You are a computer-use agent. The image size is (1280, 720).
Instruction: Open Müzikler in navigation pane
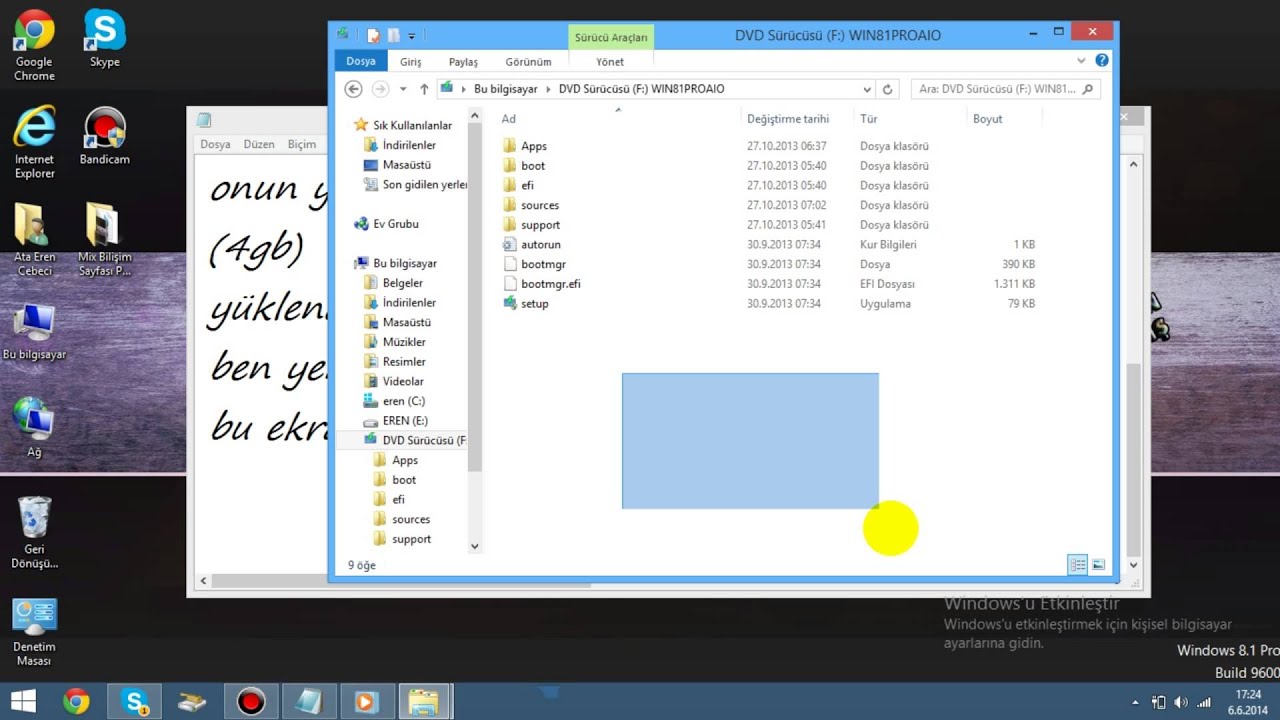[404, 342]
